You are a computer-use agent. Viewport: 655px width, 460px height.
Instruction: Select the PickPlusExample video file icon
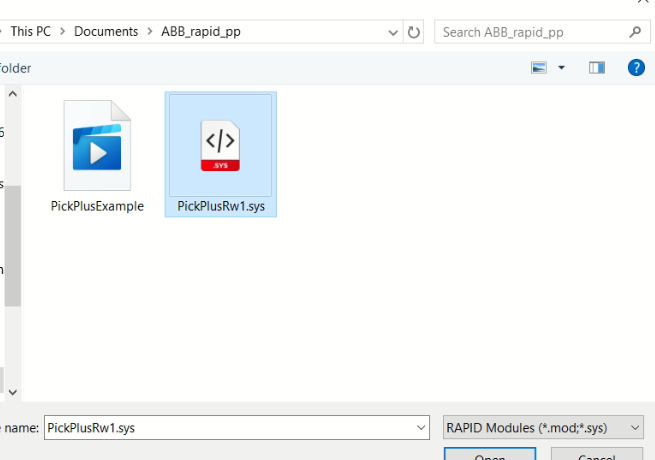click(97, 145)
